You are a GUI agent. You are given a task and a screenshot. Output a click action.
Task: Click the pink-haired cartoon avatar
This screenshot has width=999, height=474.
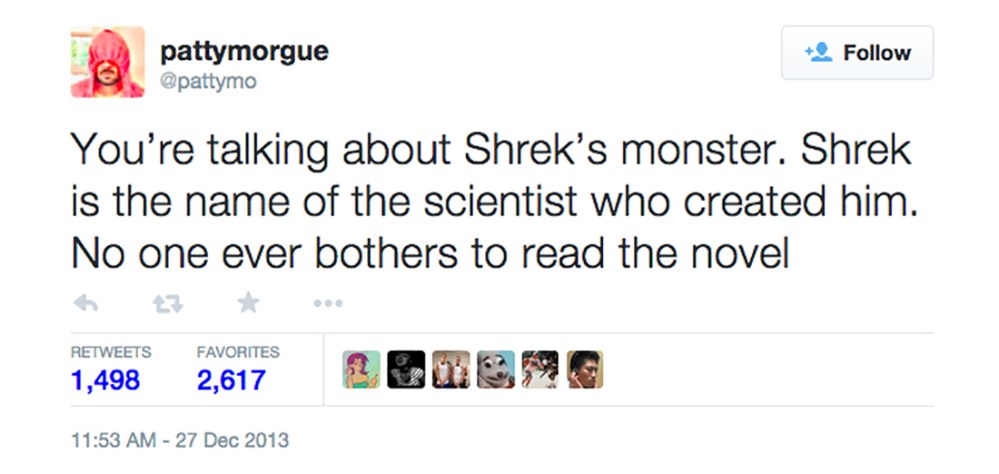coord(361,370)
